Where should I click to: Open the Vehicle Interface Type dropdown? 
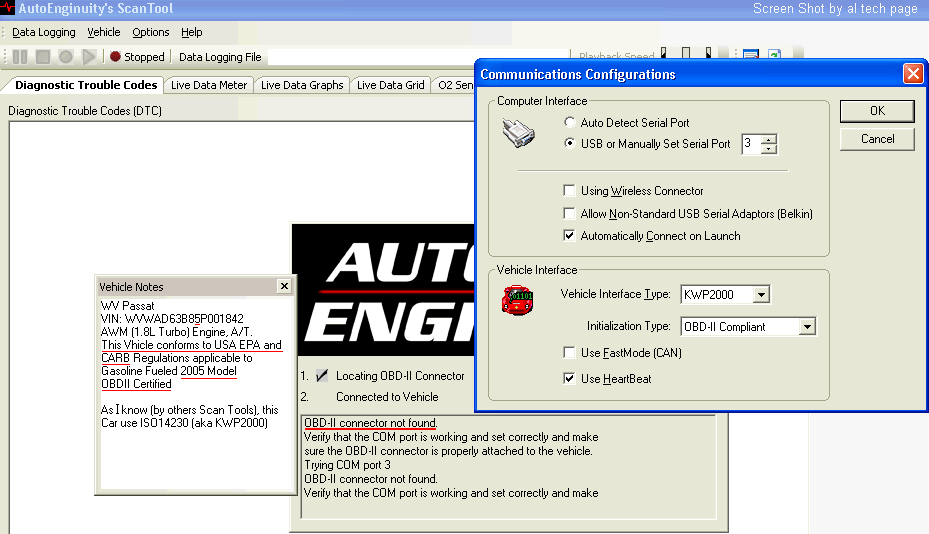click(x=761, y=295)
